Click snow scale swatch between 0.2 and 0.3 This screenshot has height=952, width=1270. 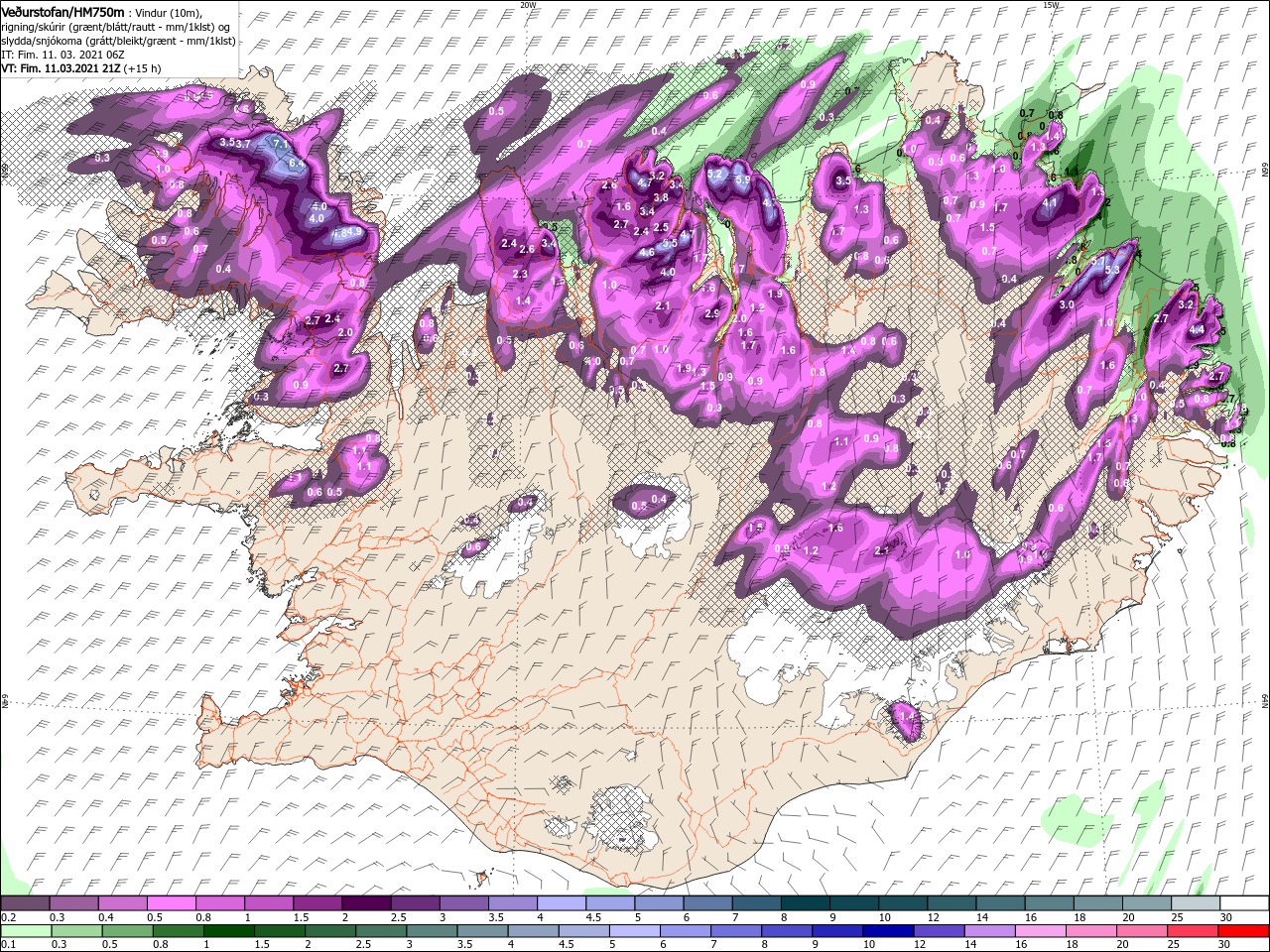[x=25, y=902]
